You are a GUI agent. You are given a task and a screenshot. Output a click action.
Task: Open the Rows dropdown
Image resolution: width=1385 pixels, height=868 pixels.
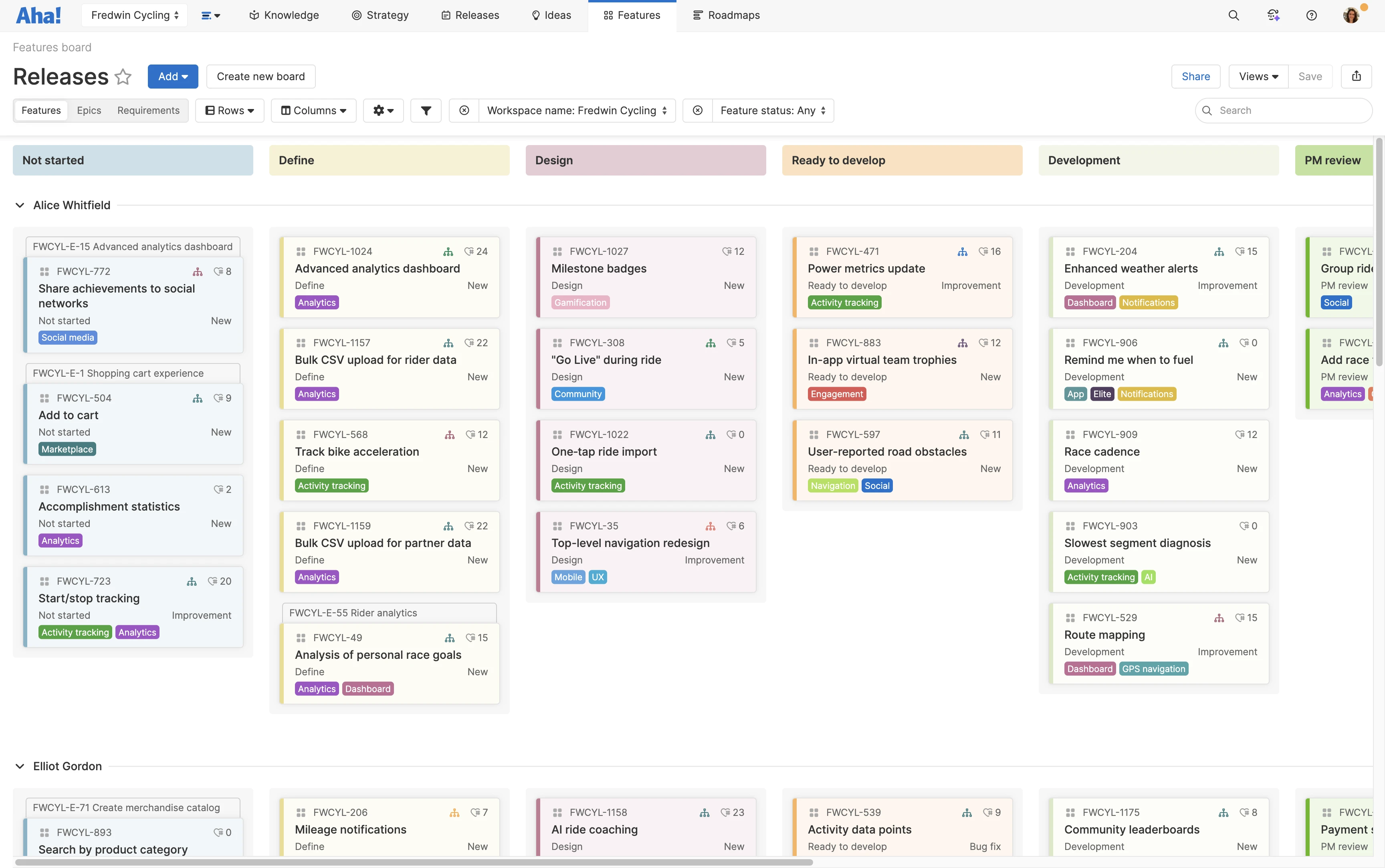[230, 110]
